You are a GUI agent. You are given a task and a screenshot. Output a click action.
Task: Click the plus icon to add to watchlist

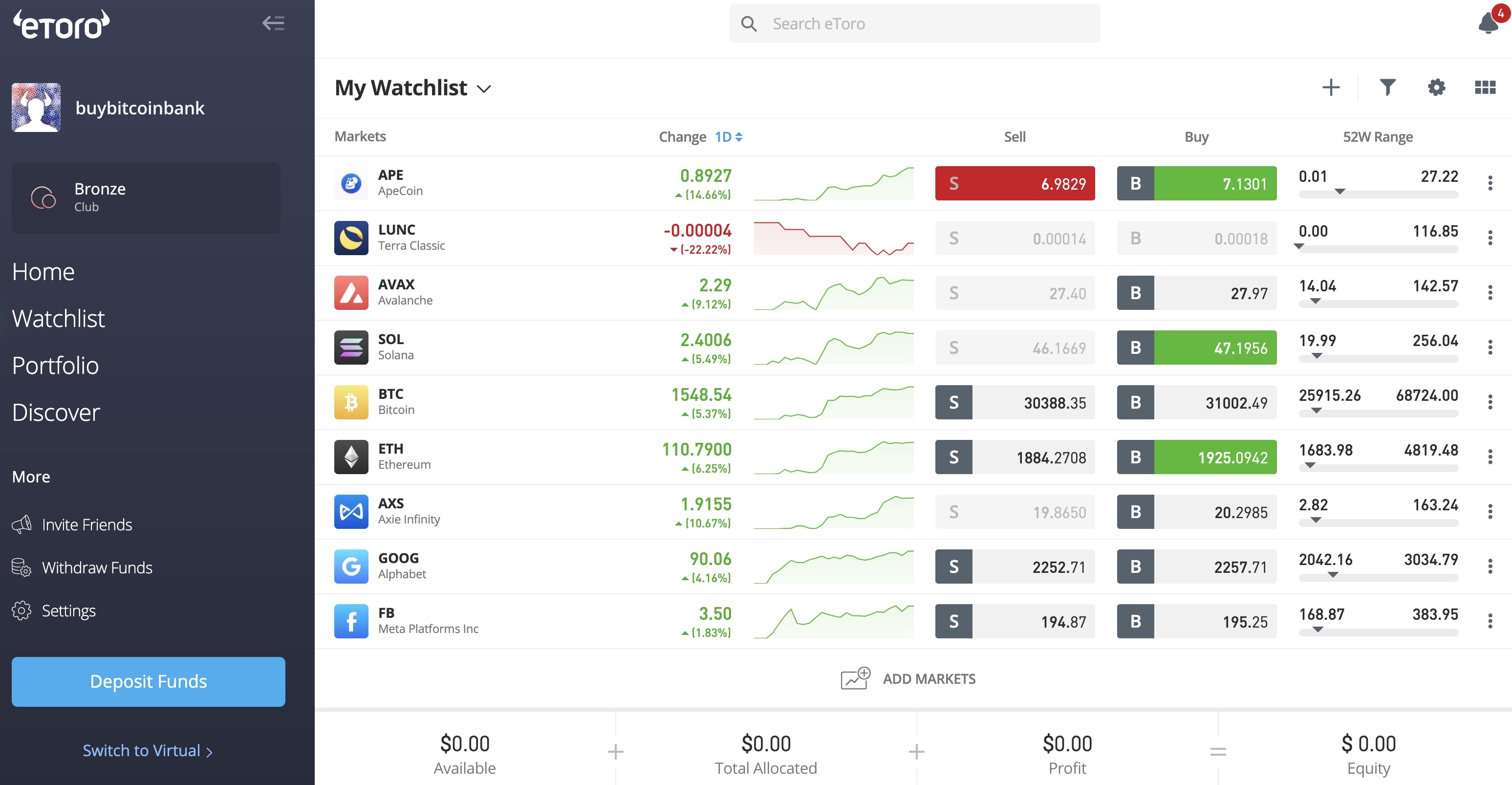pyautogui.click(x=1331, y=88)
